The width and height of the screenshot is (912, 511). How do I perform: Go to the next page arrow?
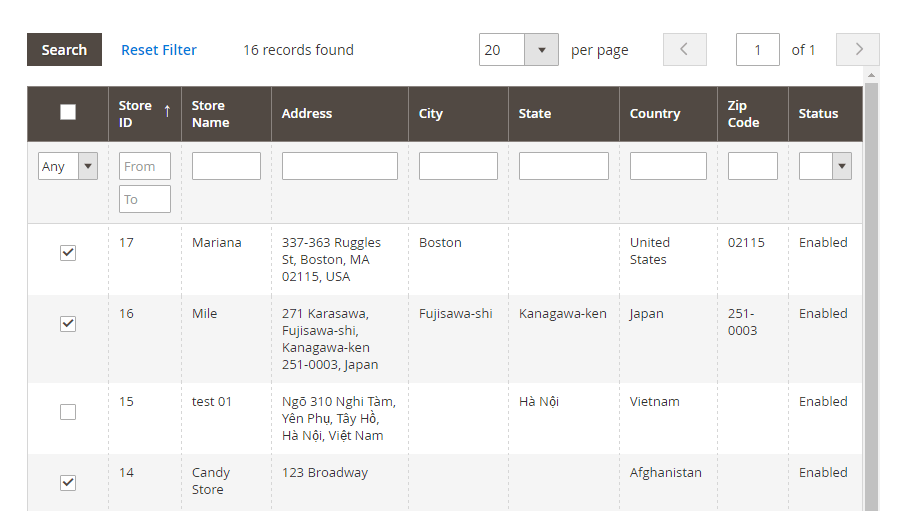tap(858, 50)
